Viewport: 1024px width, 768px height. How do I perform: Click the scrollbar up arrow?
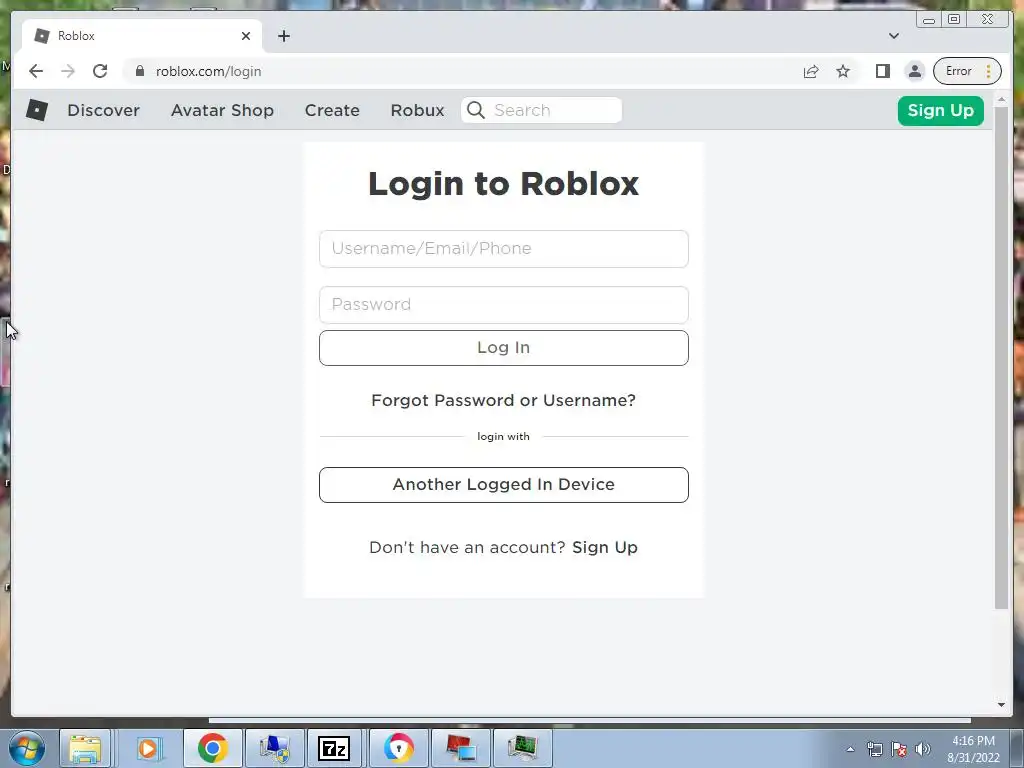click(x=1001, y=99)
